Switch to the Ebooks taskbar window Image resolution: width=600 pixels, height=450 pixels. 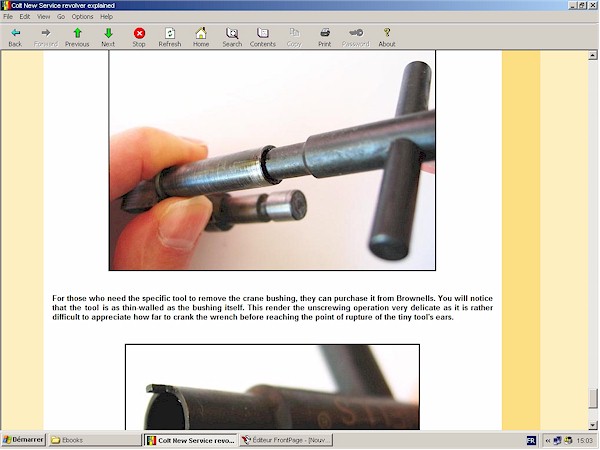[x=95, y=440]
